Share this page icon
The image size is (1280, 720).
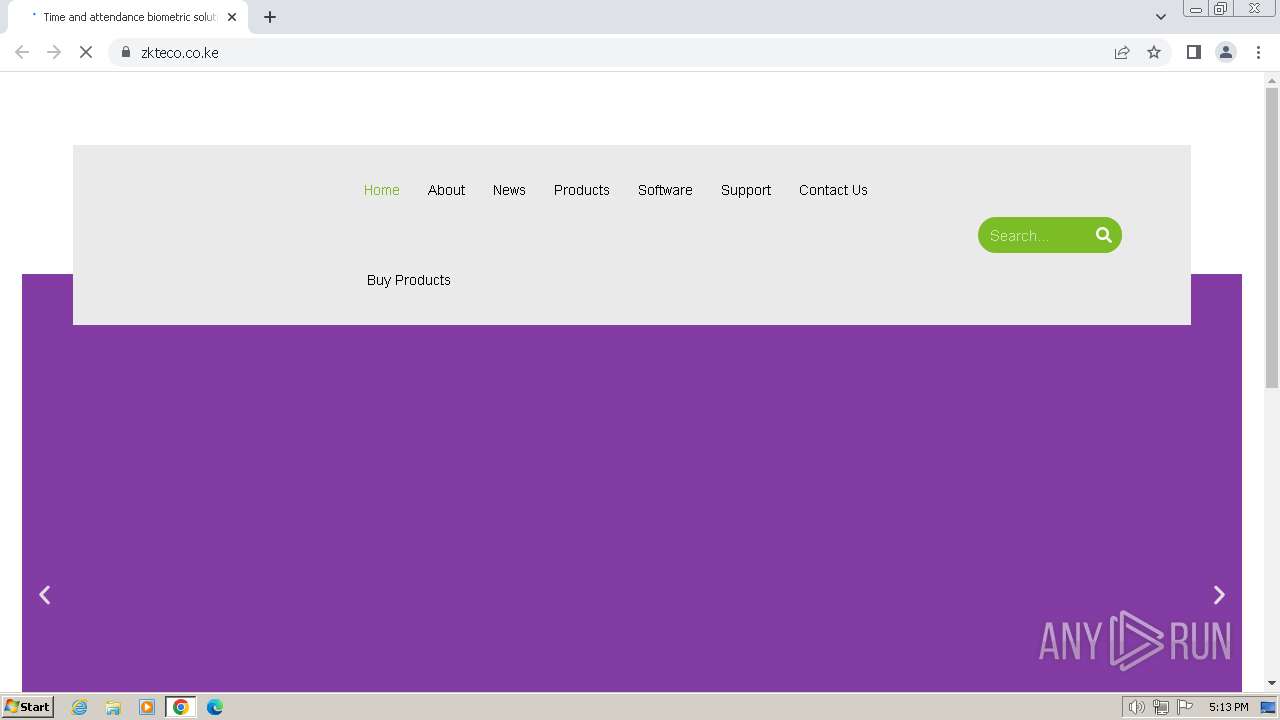click(1122, 52)
